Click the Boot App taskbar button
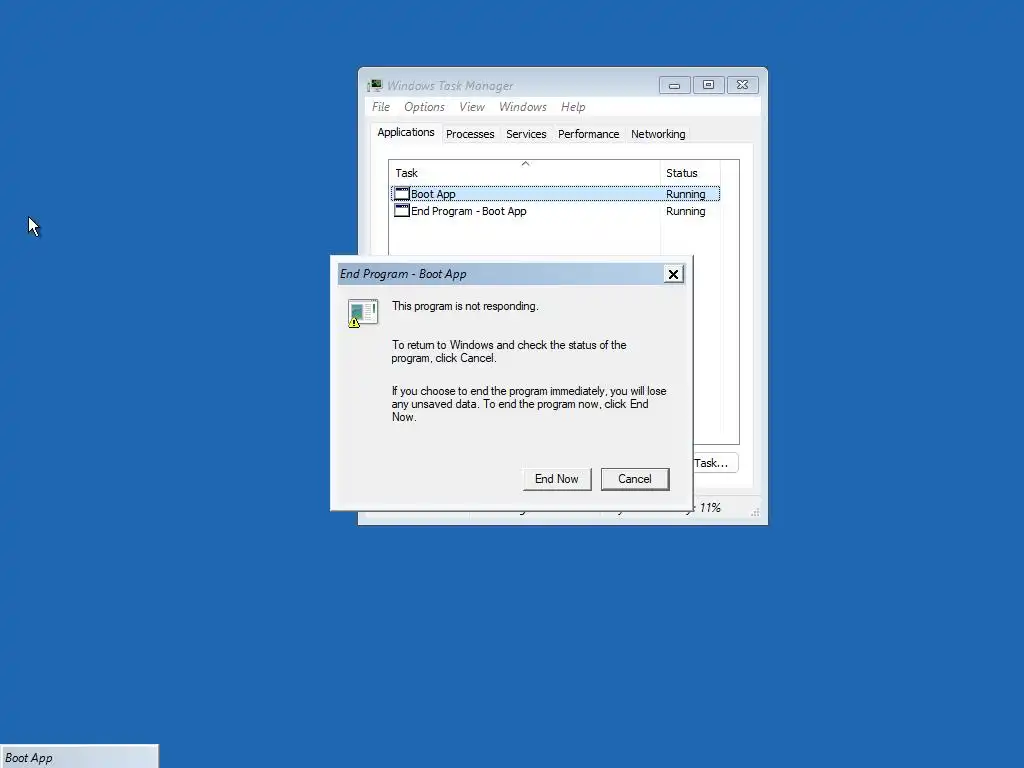Screen dimensions: 1024x768 coord(79,757)
